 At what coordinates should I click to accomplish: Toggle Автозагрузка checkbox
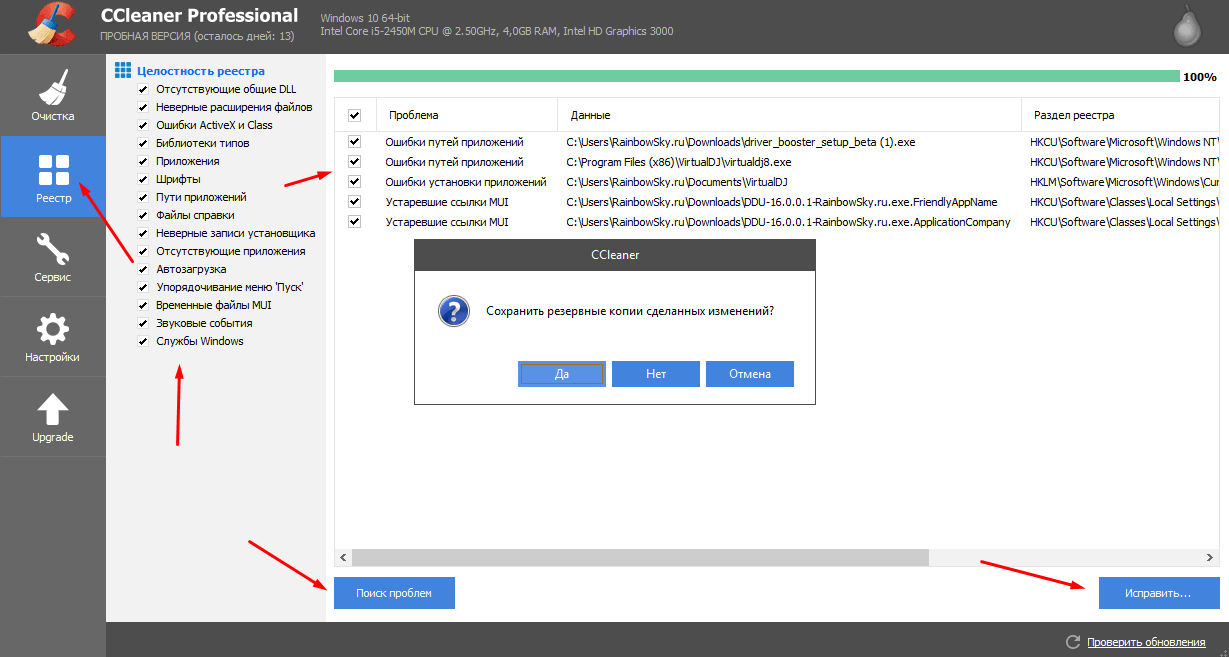pos(143,269)
